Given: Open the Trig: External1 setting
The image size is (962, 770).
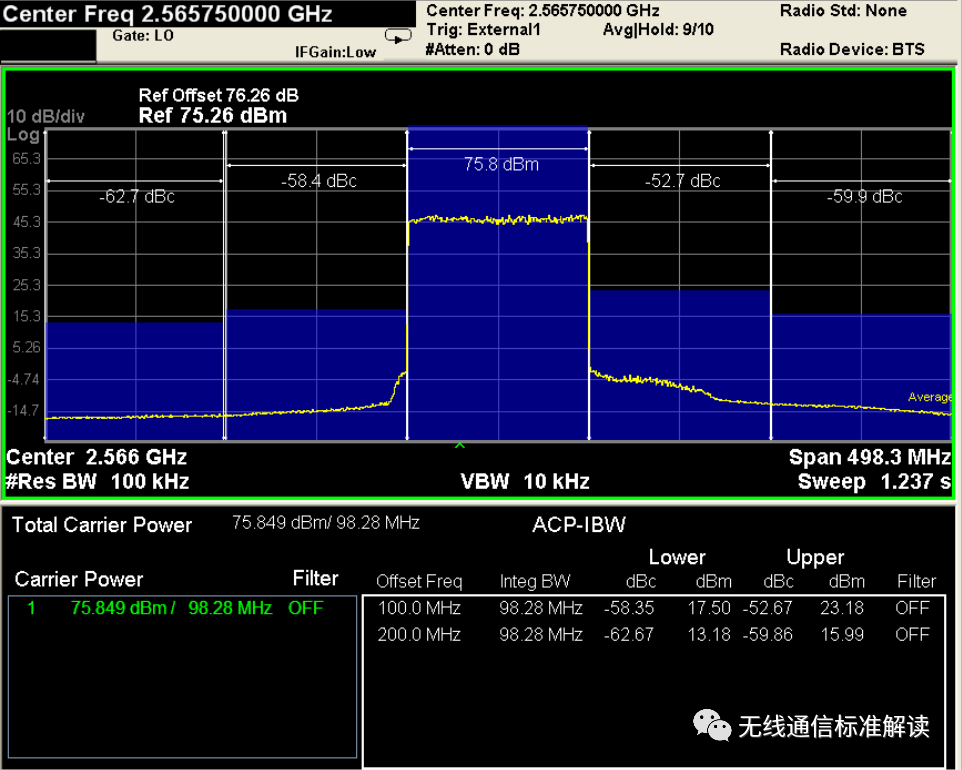Looking at the screenshot, I should [483, 30].
